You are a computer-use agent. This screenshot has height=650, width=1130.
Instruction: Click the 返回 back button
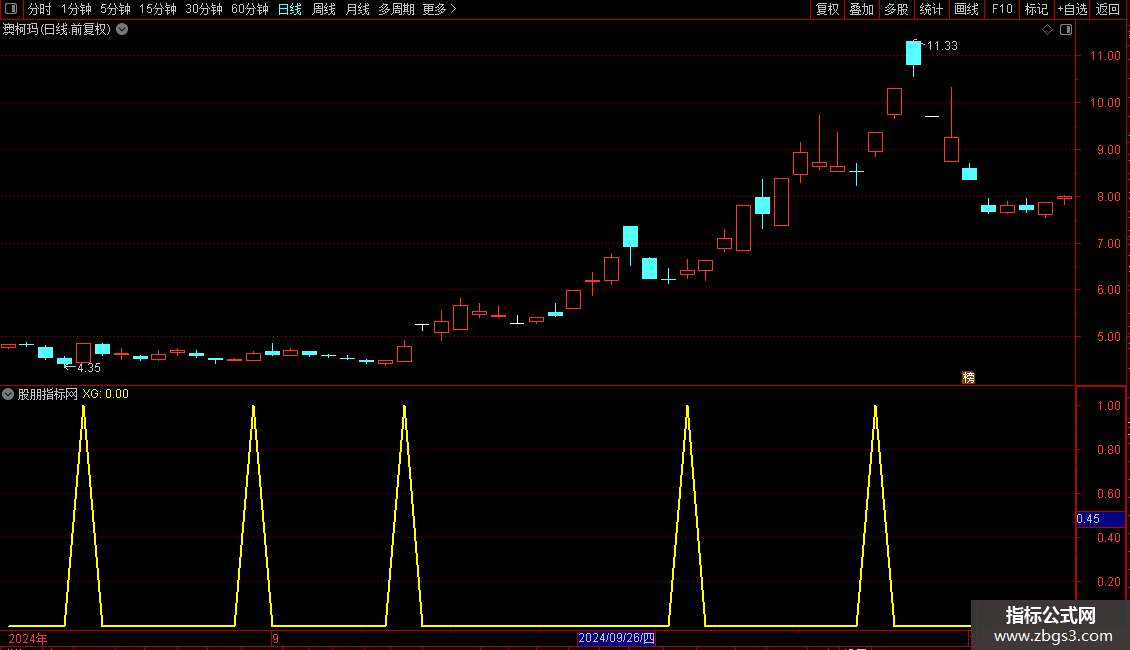coord(1108,9)
